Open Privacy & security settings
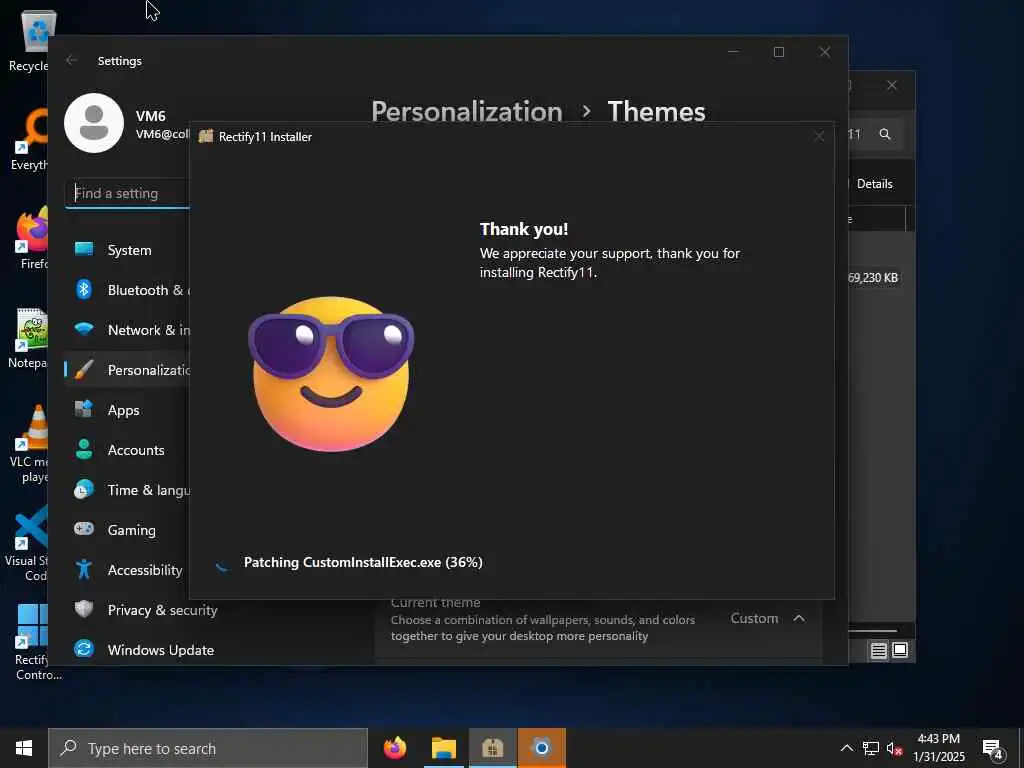 [145, 610]
